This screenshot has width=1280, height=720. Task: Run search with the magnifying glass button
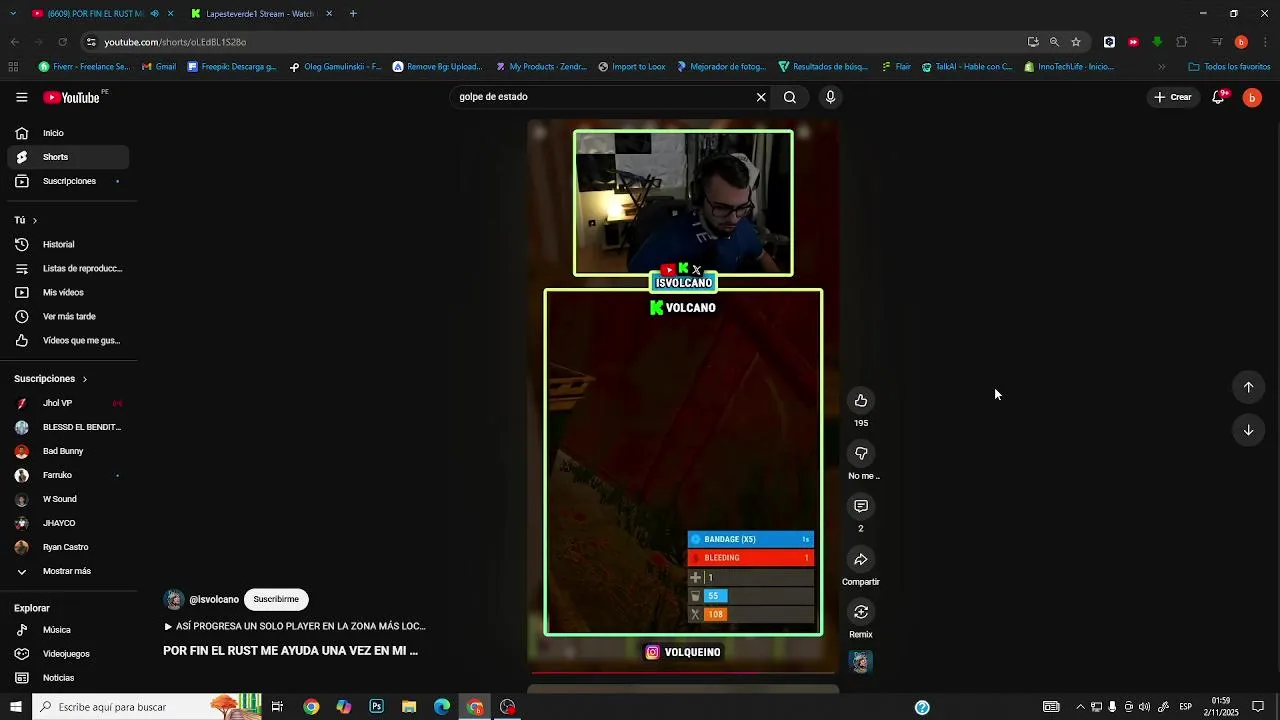[x=790, y=97]
